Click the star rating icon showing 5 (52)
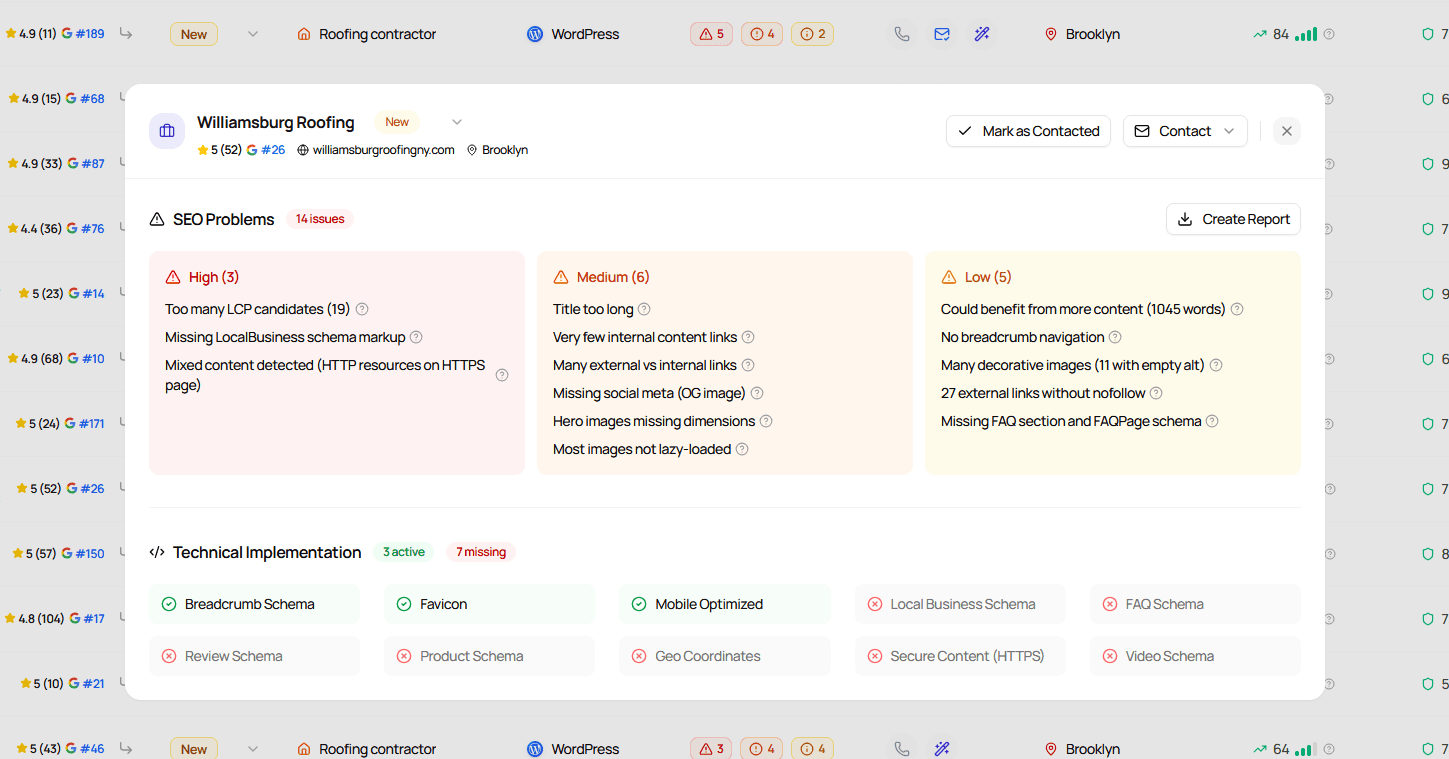The width and height of the screenshot is (1449, 759). pyautogui.click(x=218, y=150)
